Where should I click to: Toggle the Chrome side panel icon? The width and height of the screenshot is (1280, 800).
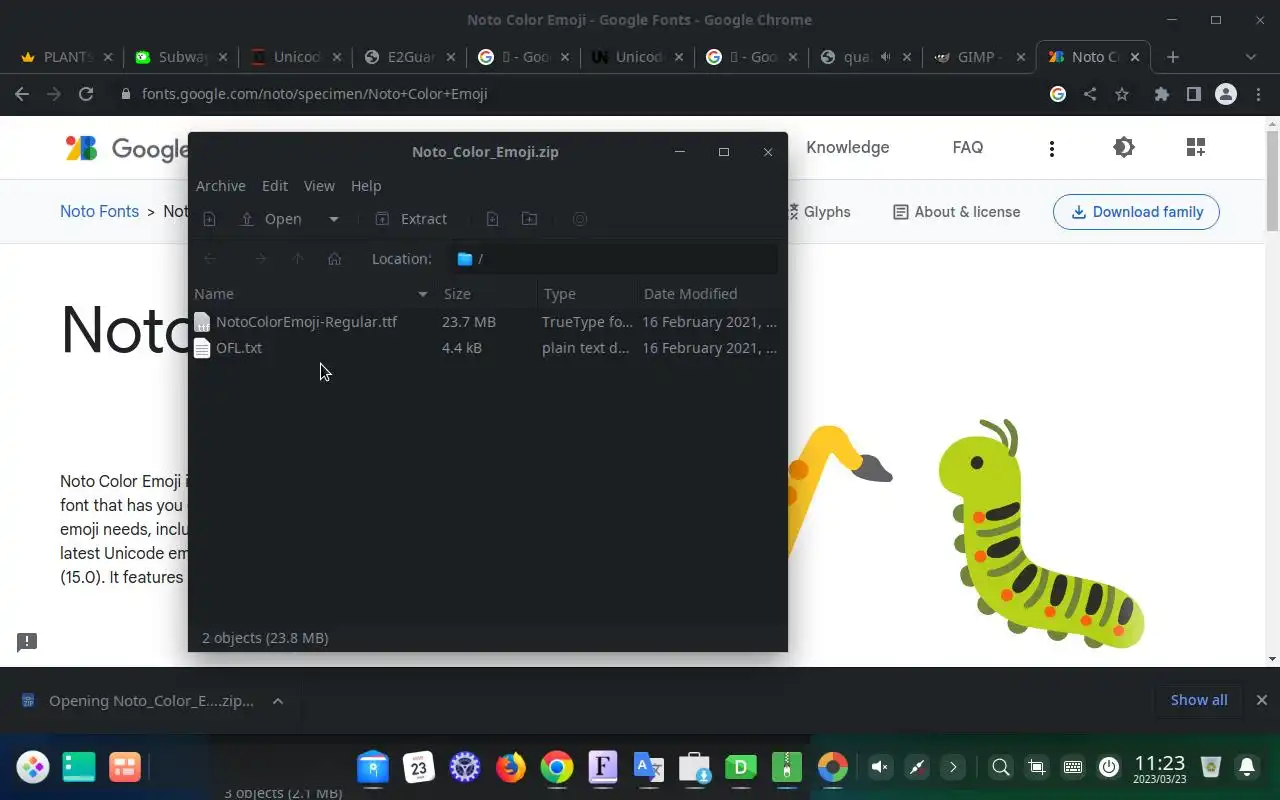click(x=1193, y=94)
